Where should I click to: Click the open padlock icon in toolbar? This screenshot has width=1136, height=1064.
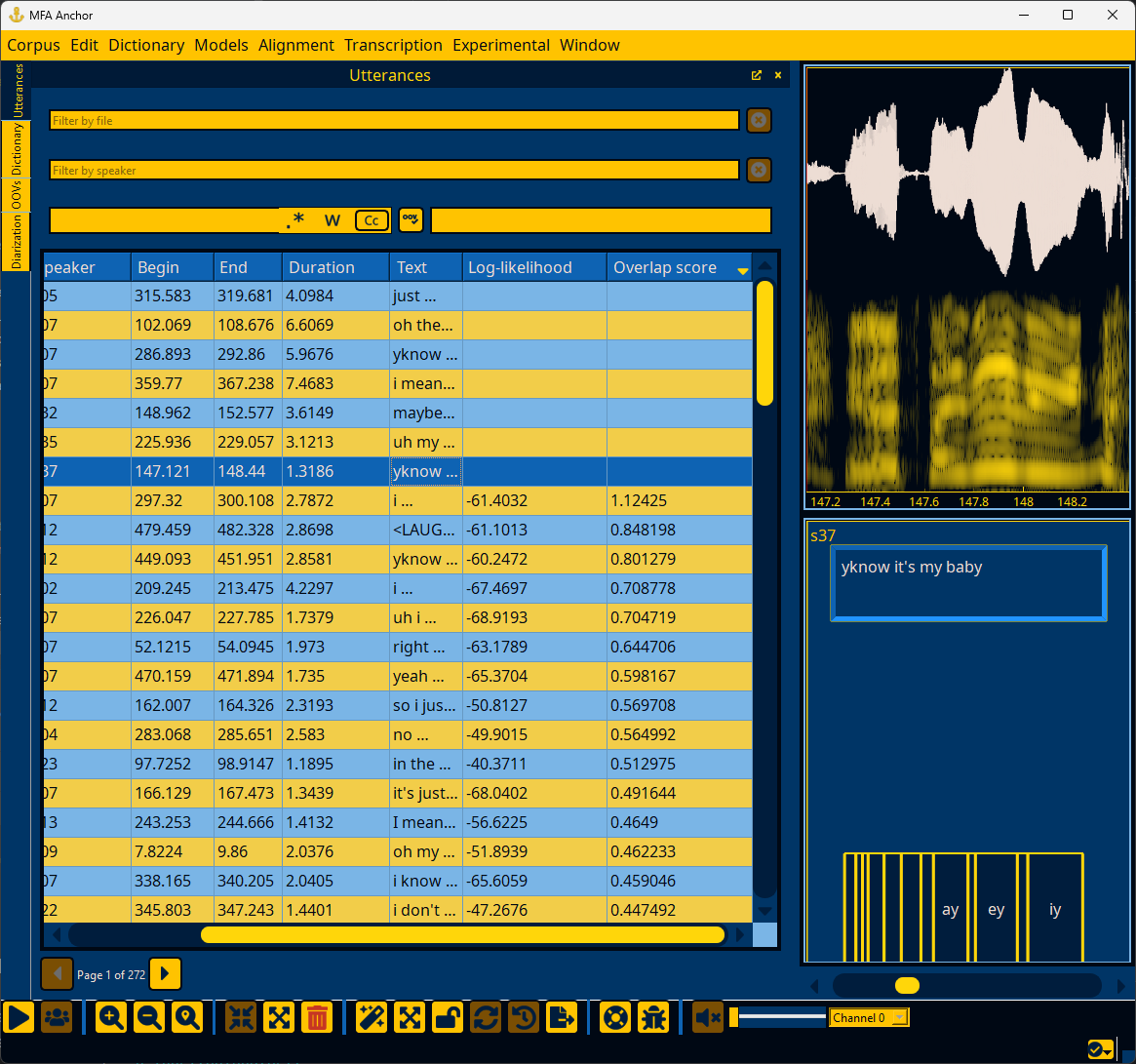(448, 1018)
